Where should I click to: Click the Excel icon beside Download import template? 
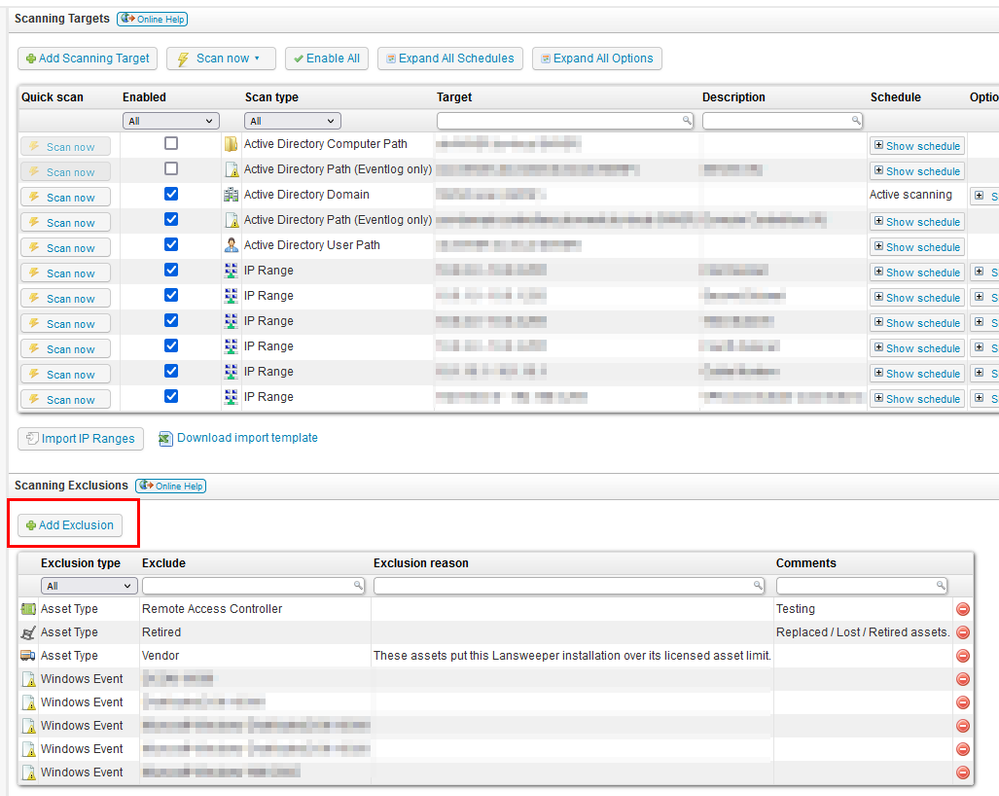point(166,438)
